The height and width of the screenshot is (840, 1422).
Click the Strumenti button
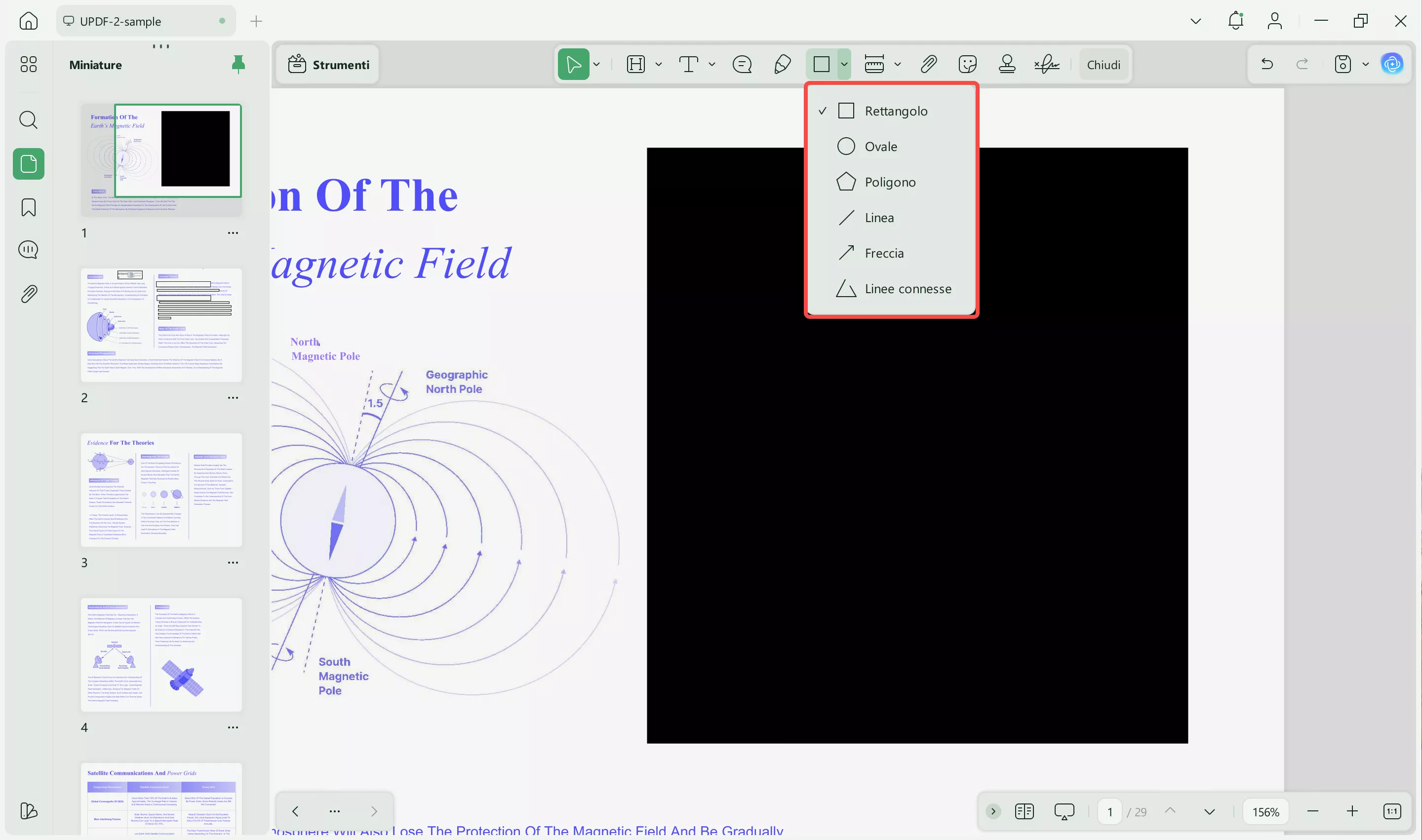click(328, 65)
